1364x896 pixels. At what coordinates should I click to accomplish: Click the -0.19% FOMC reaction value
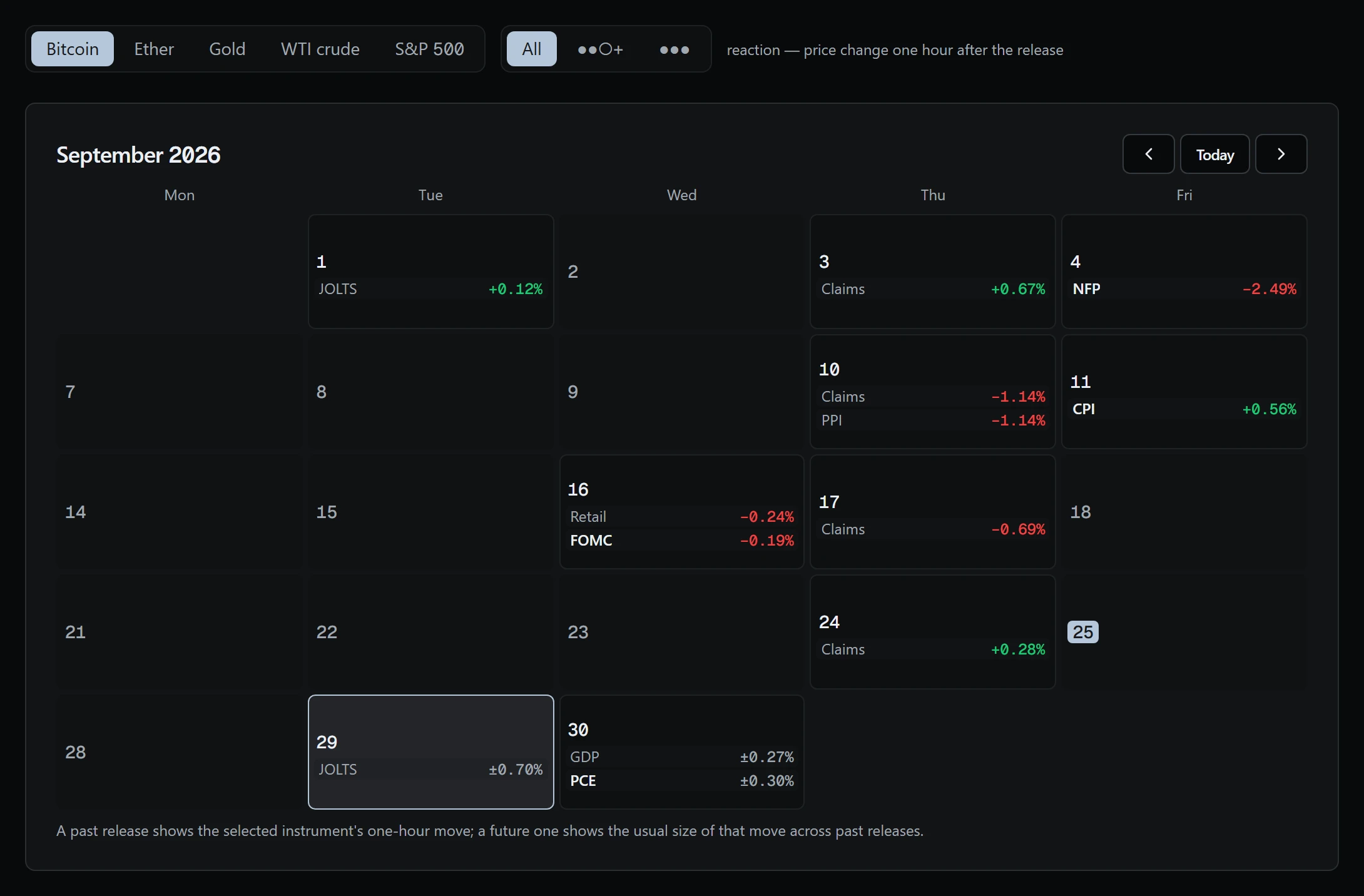pyautogui.click(x=766, y=541)
